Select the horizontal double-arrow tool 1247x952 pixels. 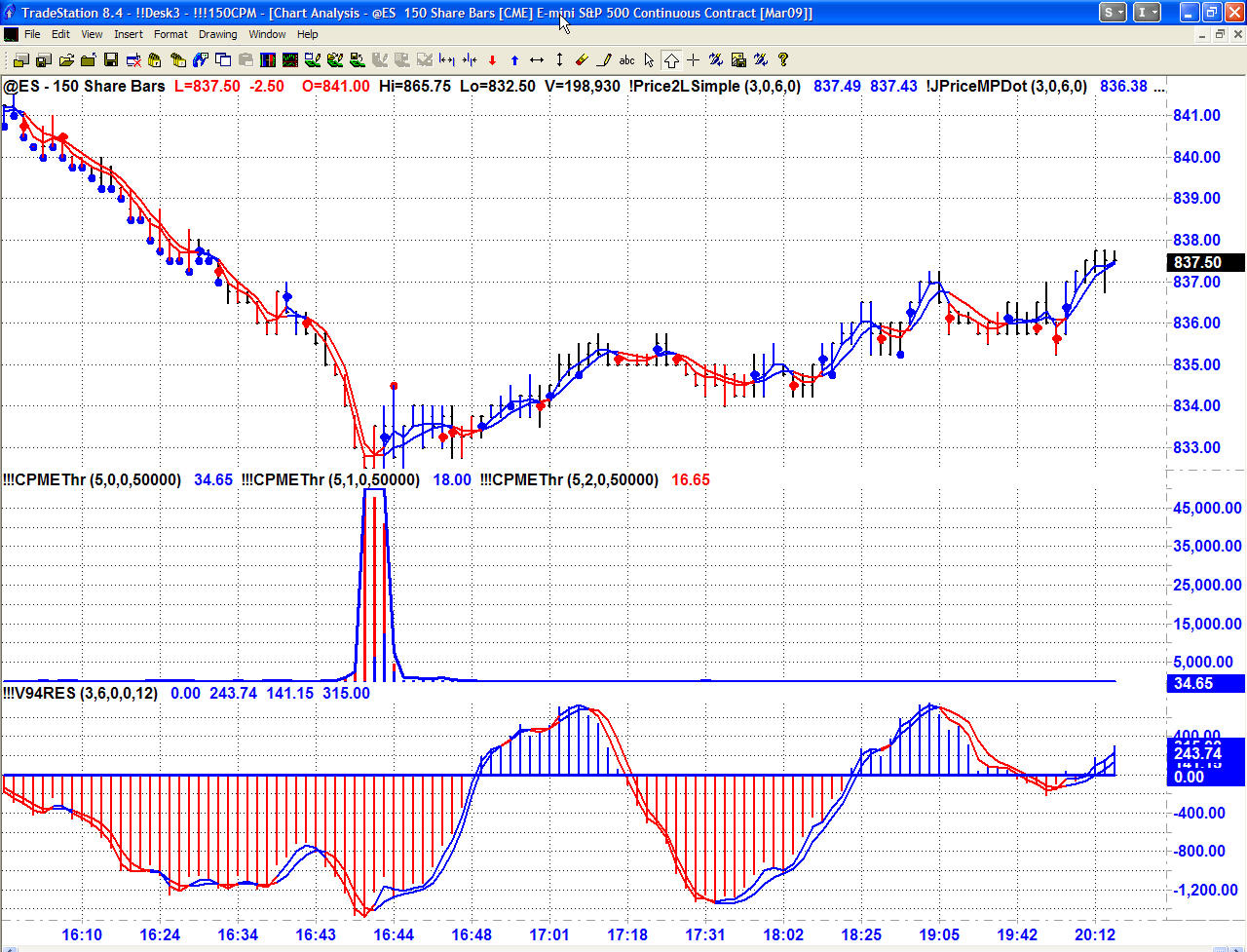pyautogui.click(x=537, y=60)
